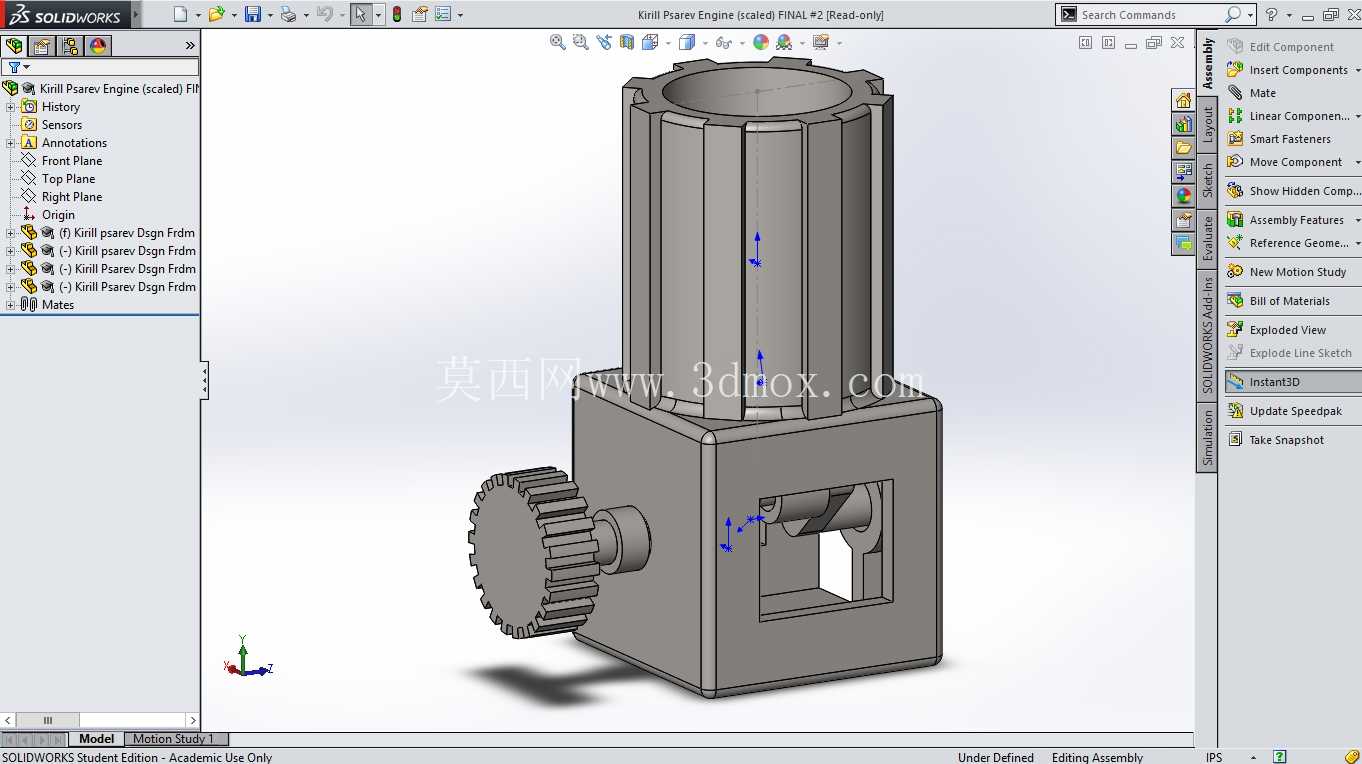Click Apply Scene icon

coord(784,42)
